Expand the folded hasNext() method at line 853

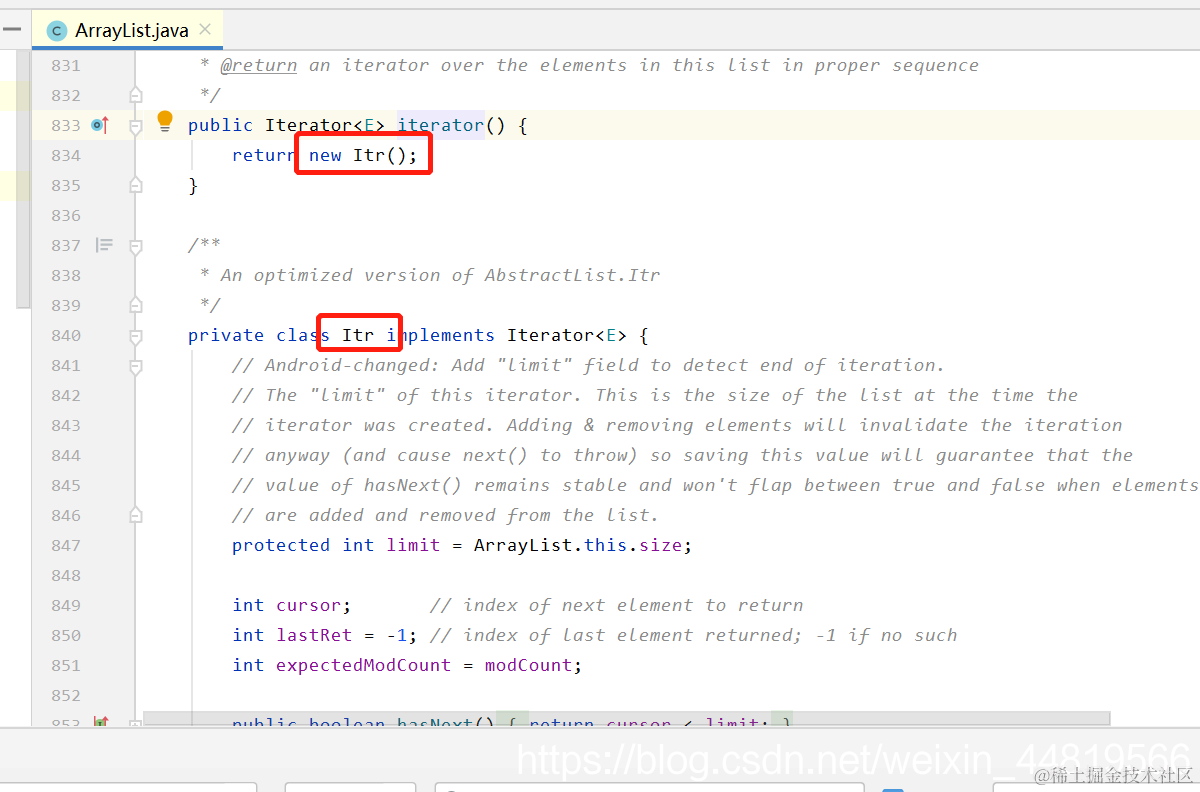coord(136,723)
